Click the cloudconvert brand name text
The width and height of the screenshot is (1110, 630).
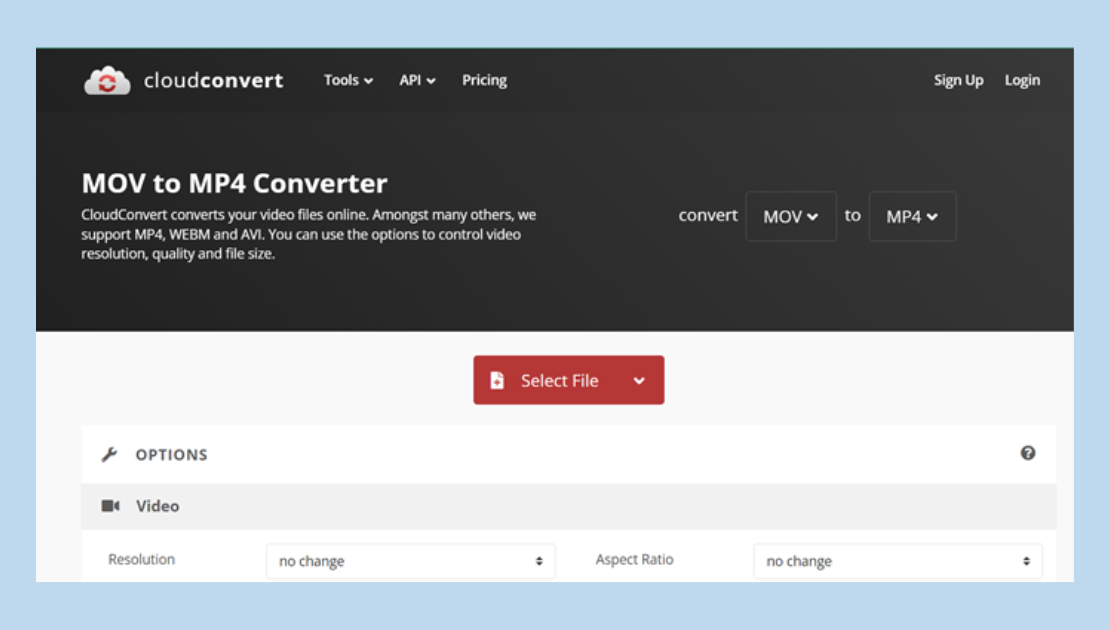213,81
